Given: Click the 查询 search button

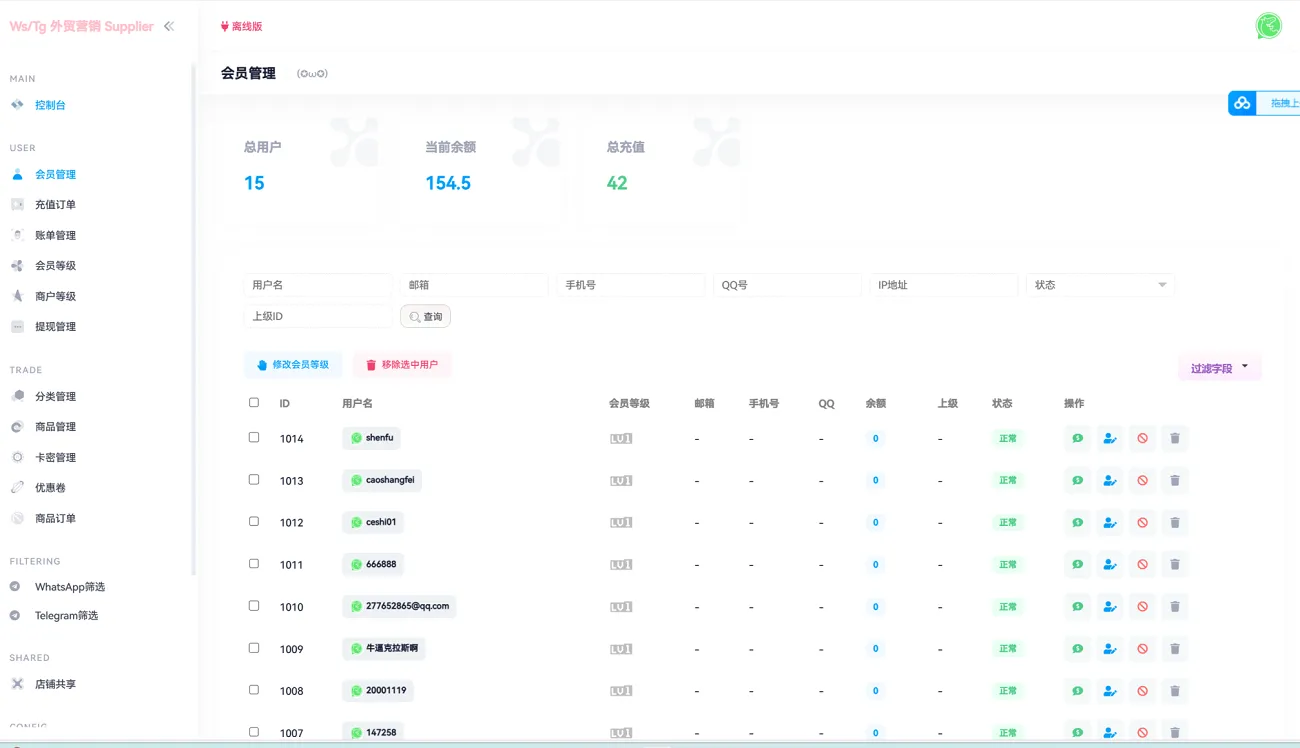Looking at the screenshot, I should point(425,315).
